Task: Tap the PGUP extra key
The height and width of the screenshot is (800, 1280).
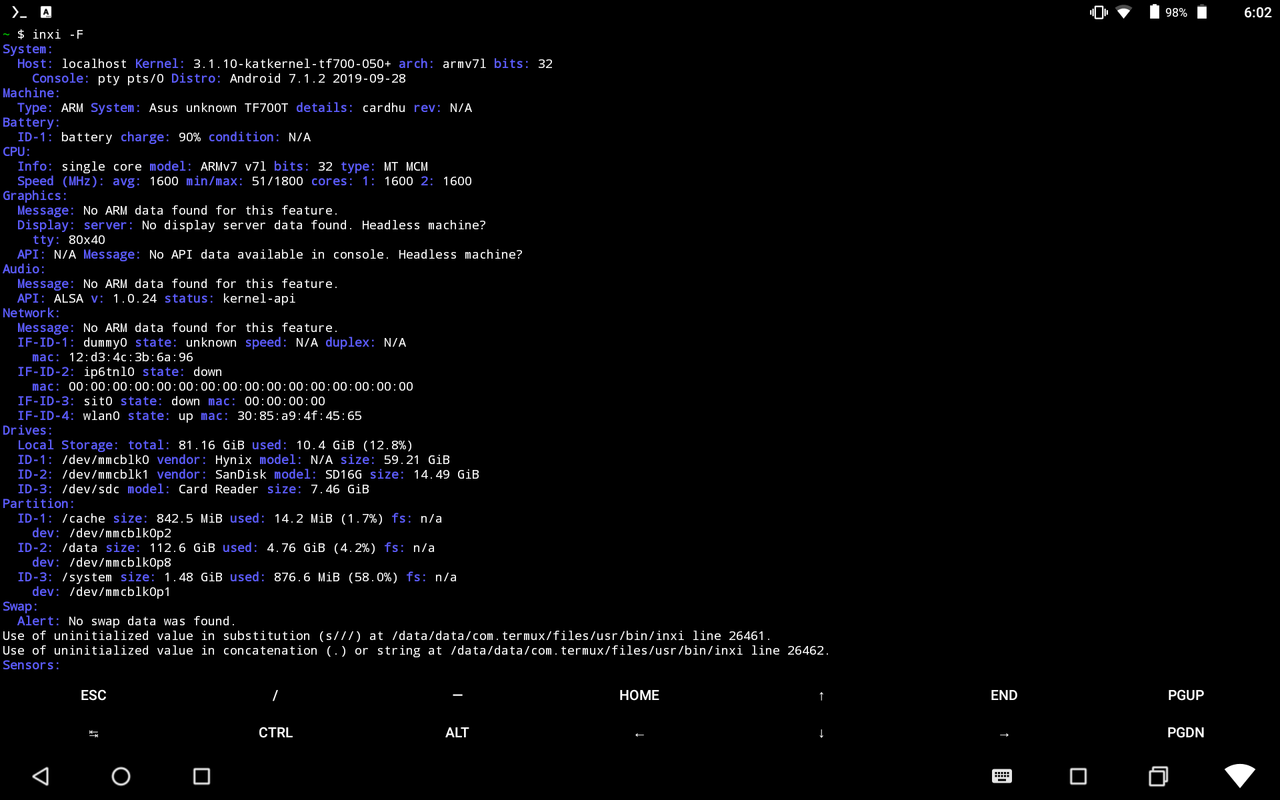Action: (x=1186, y=695)
